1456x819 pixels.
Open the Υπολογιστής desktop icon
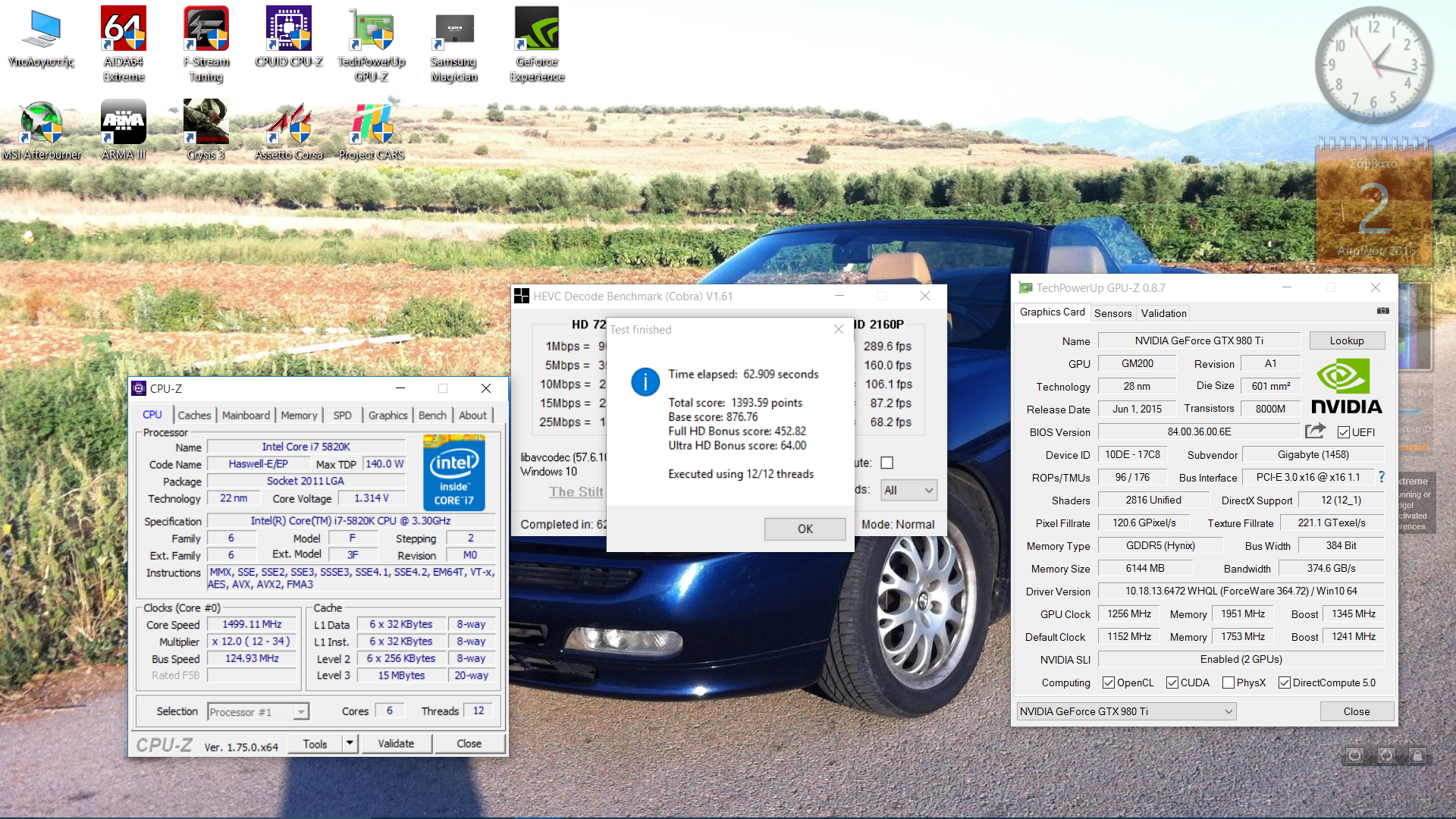41,38
